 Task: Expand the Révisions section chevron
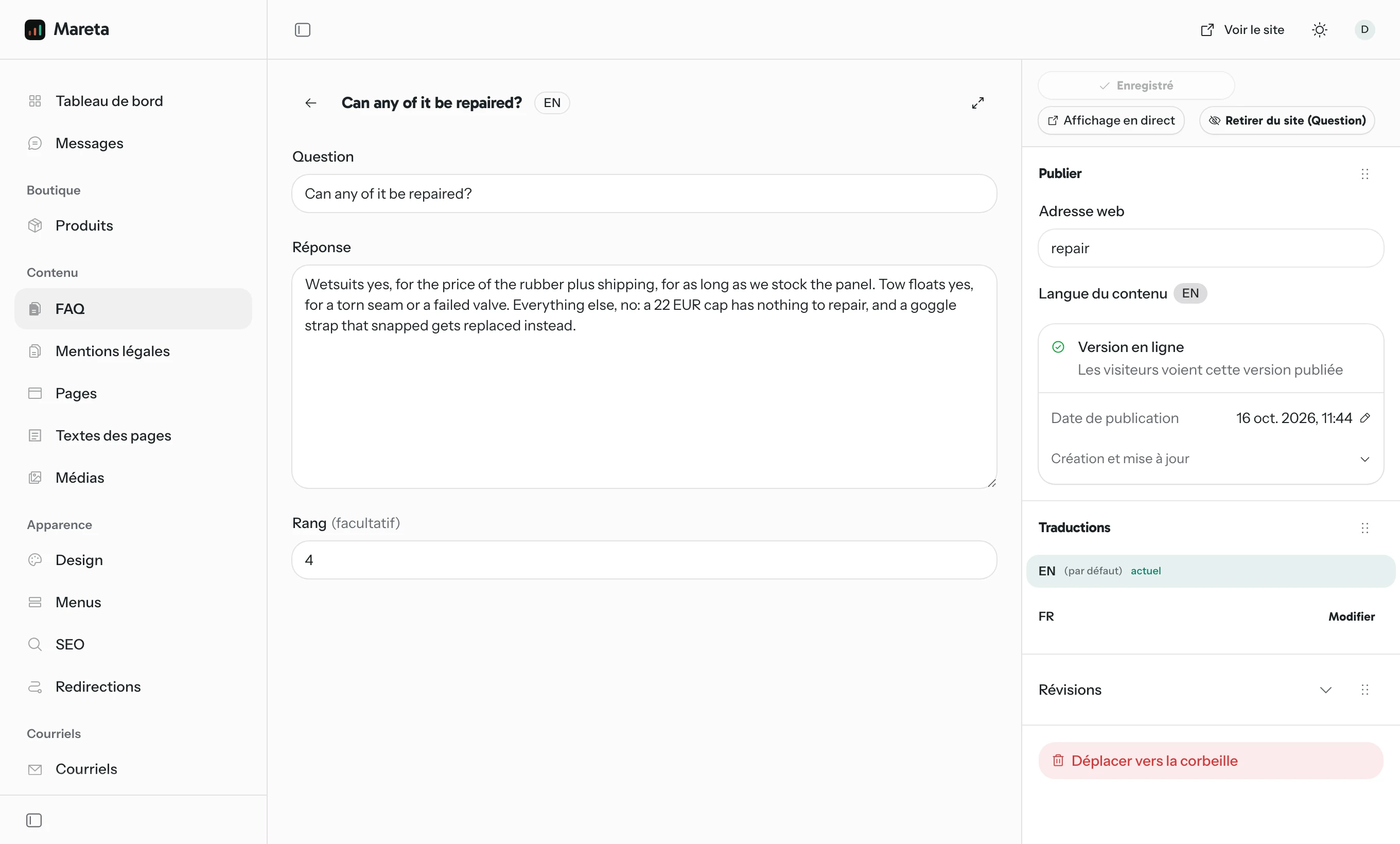(x=1325, y=690)
